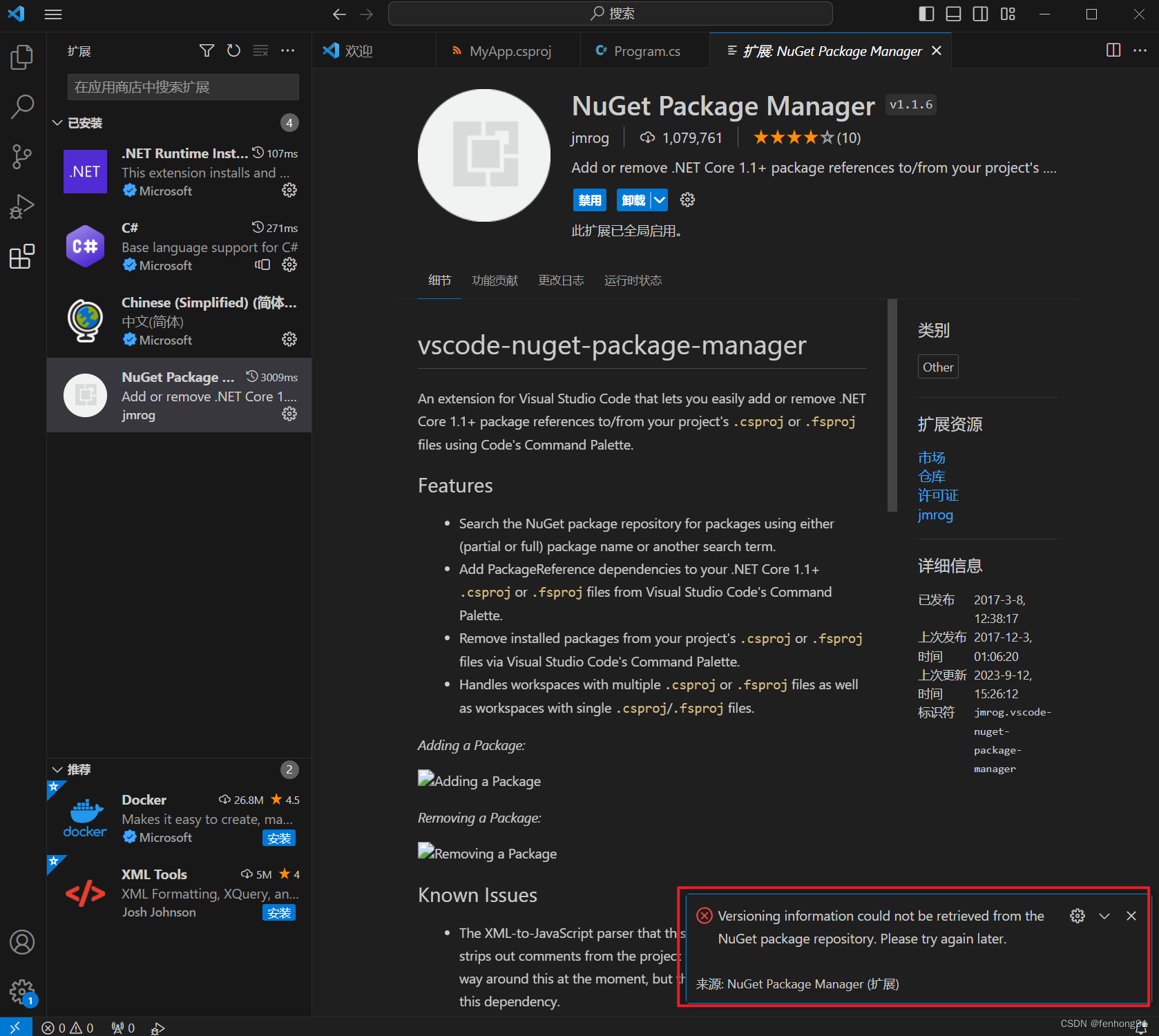Viewport: 1159px width, 1036px height.
Task: Toggle the bottom panel visibility
Action: [x=952, y=13]
